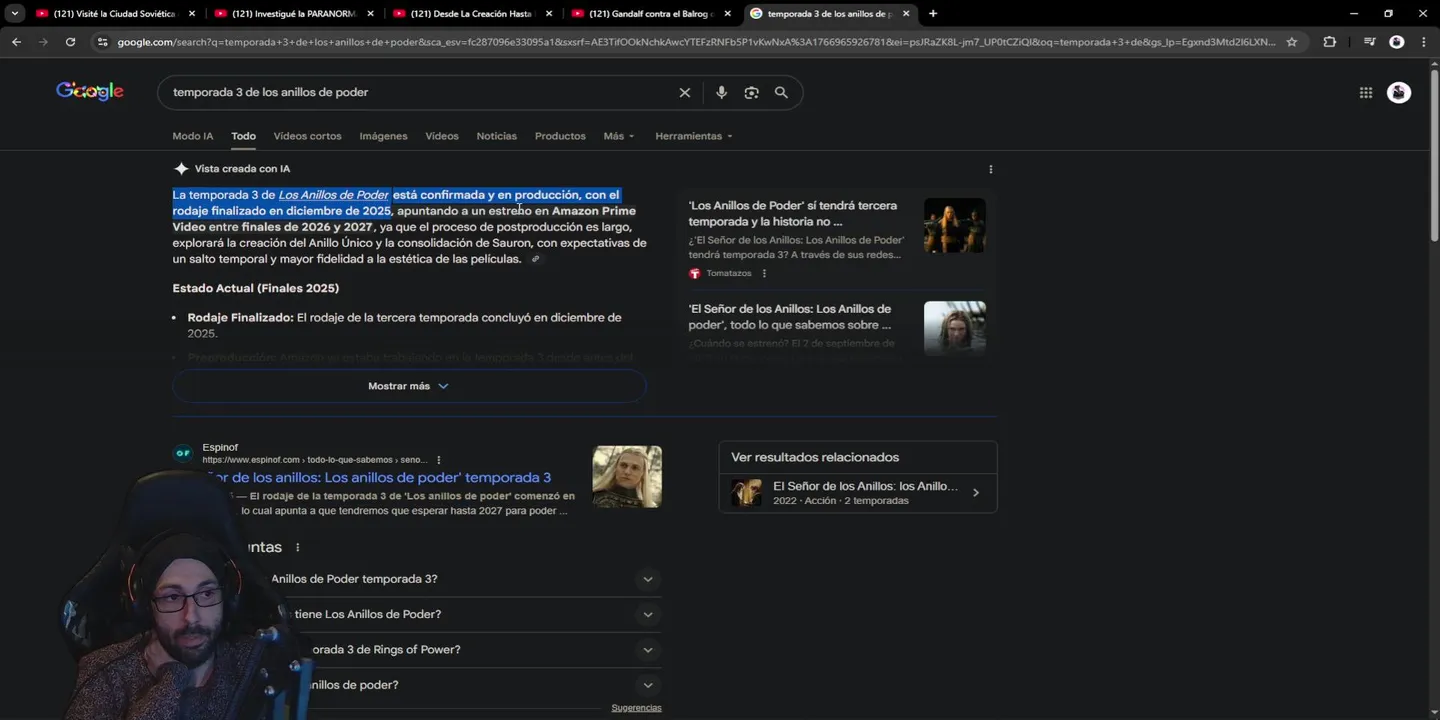The image size is (1440, 720).
Task: Open a new tab with the plus icon
Action: (933, 13)
